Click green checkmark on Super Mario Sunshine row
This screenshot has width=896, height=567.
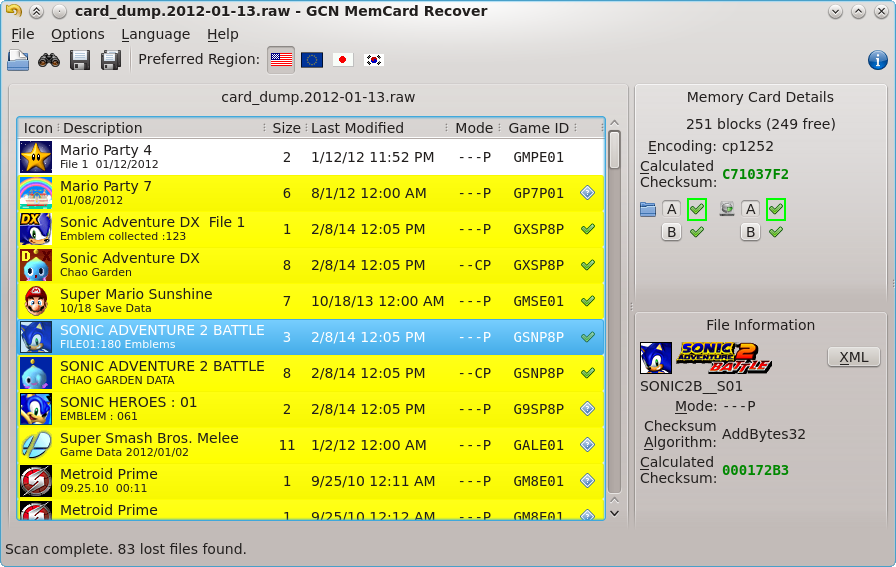[x=587, y=301]
